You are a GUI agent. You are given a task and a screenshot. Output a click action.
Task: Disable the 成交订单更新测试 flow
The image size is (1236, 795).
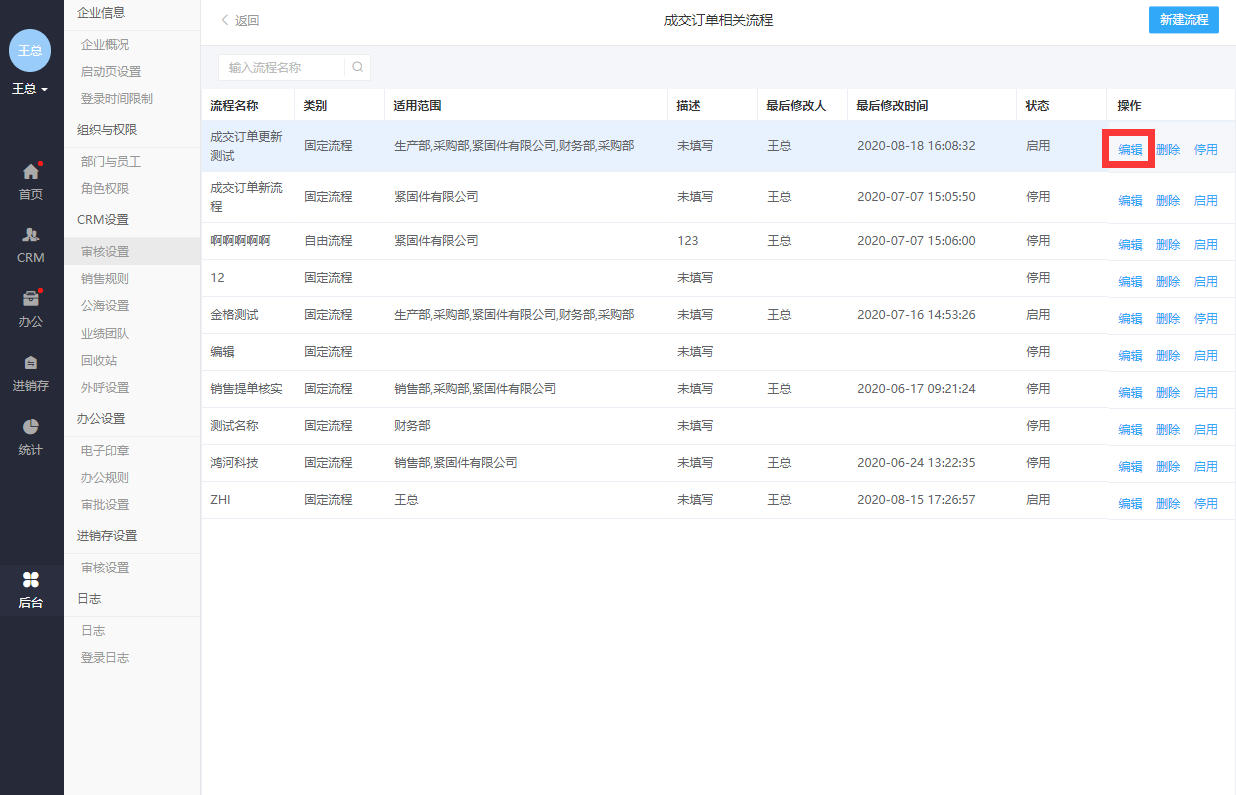[1206, 150]
